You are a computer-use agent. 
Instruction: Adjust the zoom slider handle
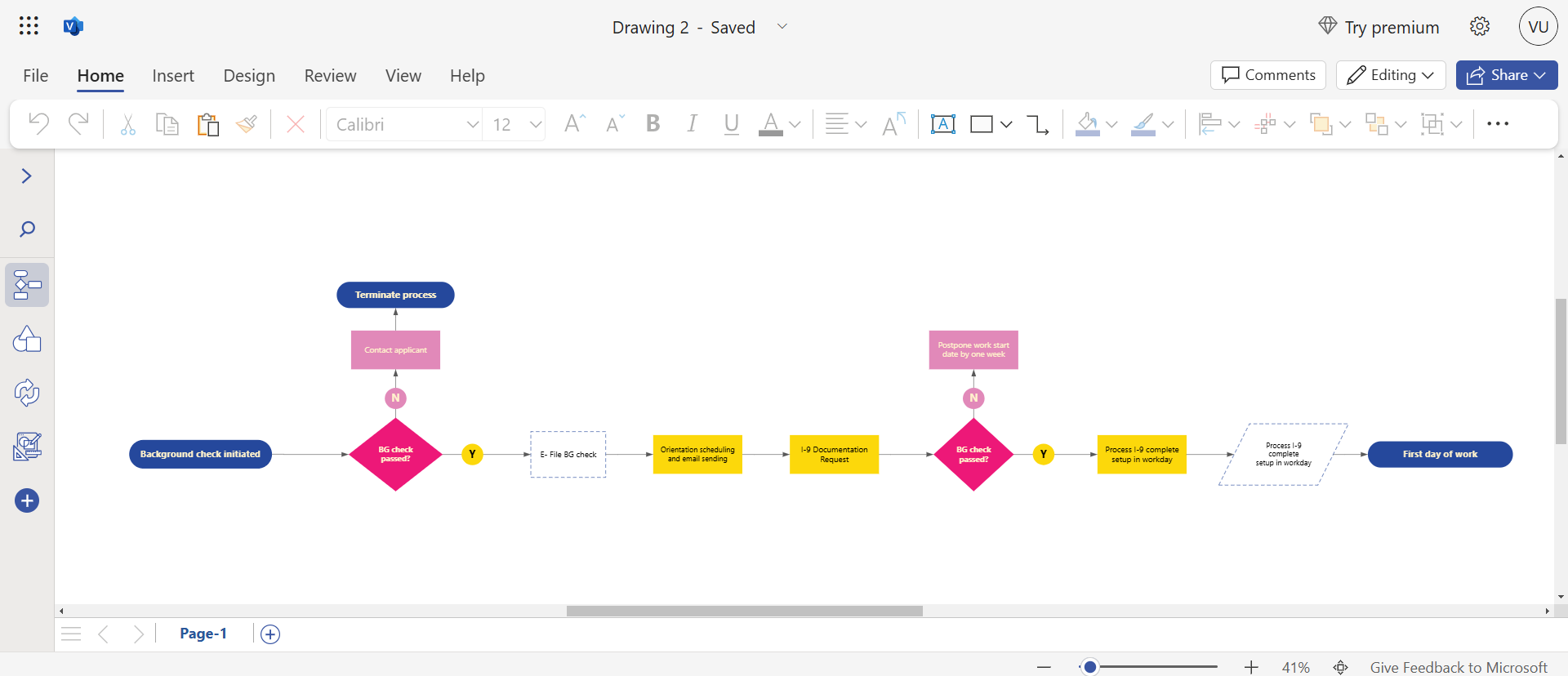pyautogui.click(x=1089, y=667)
